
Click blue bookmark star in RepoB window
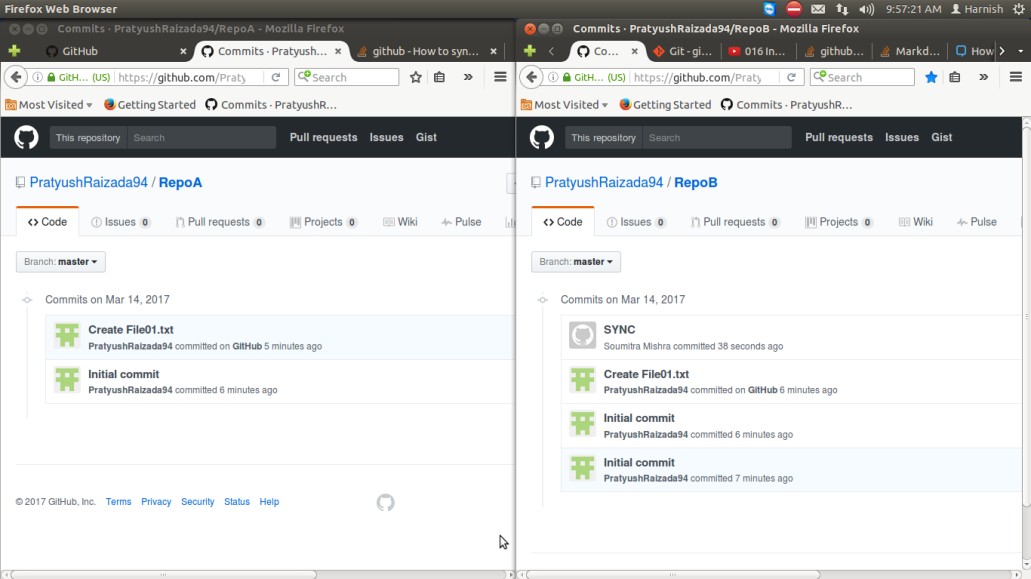(x=931, y=77)
